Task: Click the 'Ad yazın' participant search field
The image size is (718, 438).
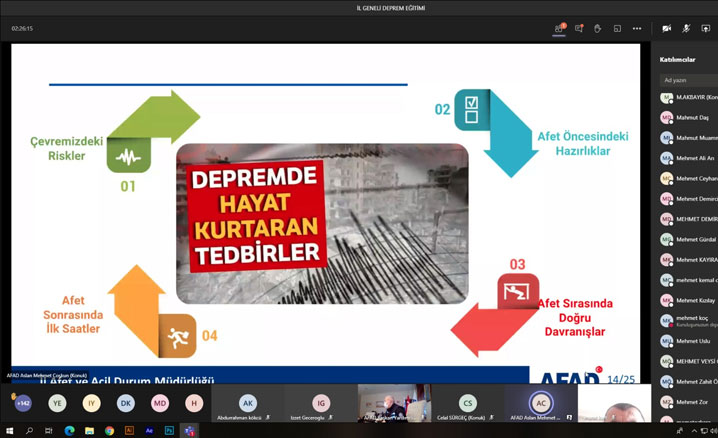Action: pyautogui.click(x=688, y=80)
